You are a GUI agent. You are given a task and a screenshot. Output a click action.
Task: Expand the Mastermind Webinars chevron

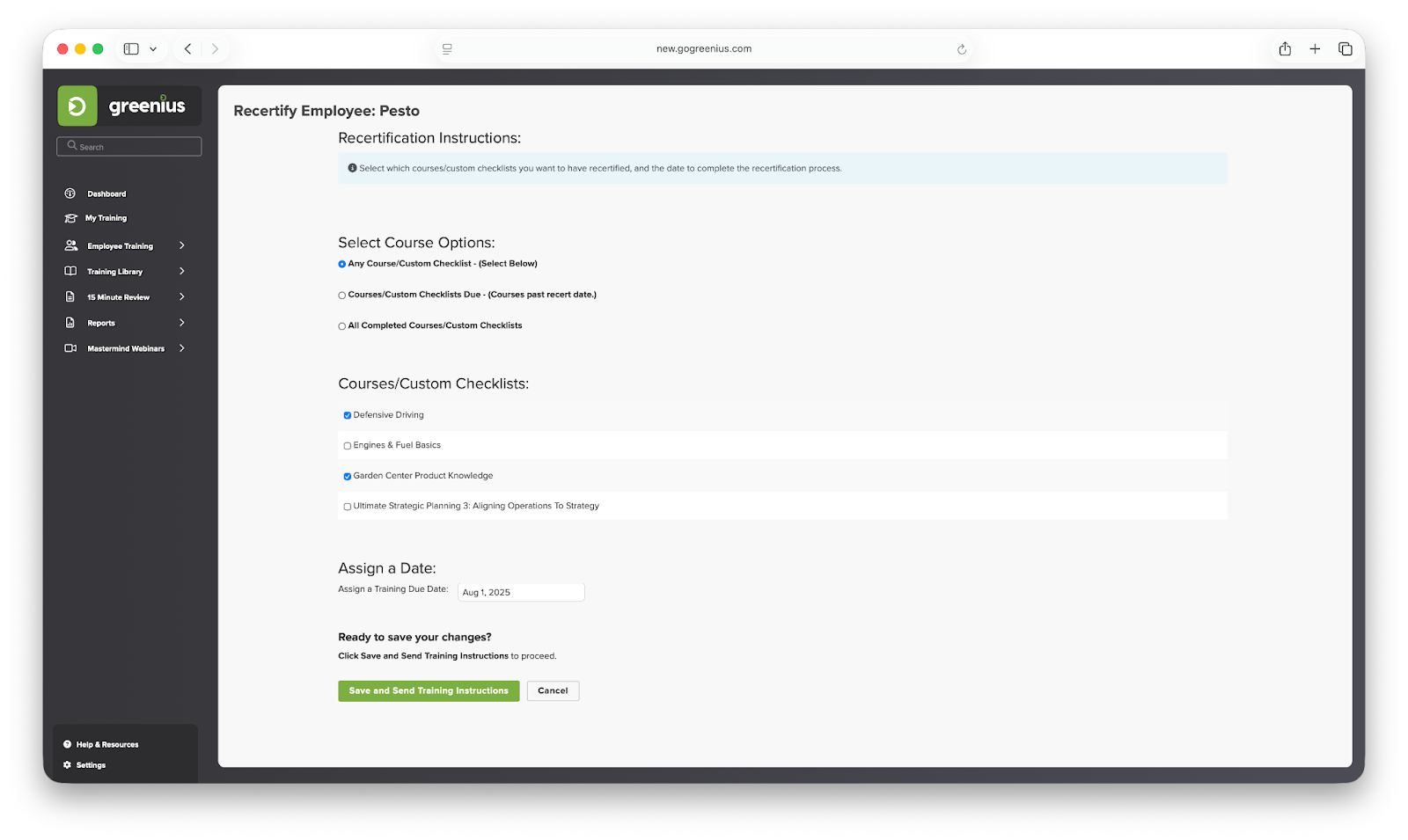click(x=182, y=348)
